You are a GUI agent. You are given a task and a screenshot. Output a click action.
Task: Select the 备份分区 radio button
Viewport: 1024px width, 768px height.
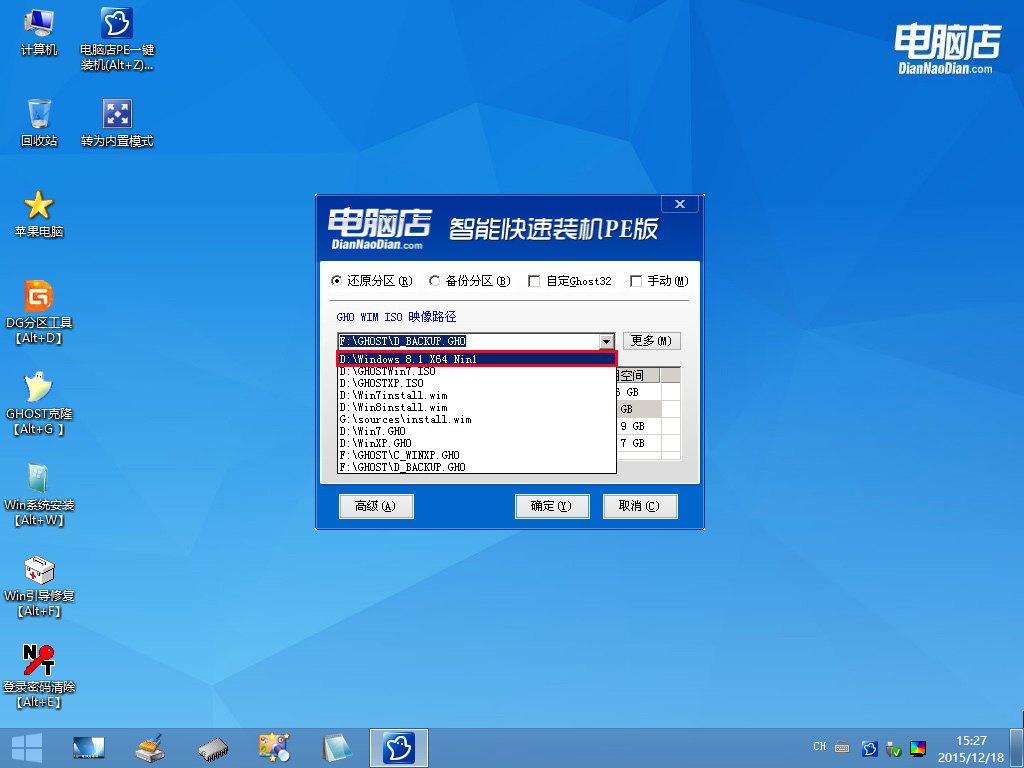pos(435,281)
